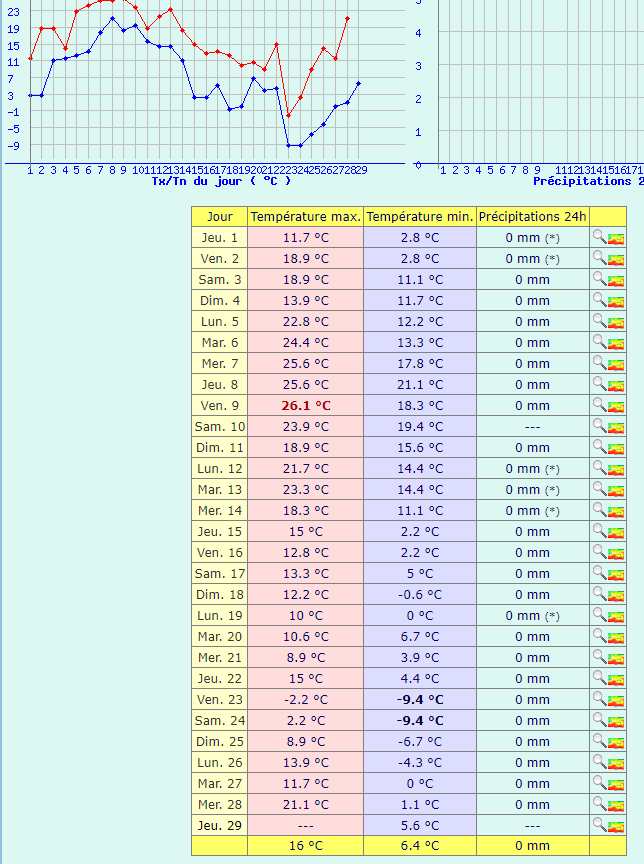Click the Température min. column header
The height and width of the screenshot is (864, 644).
(420, 216)
